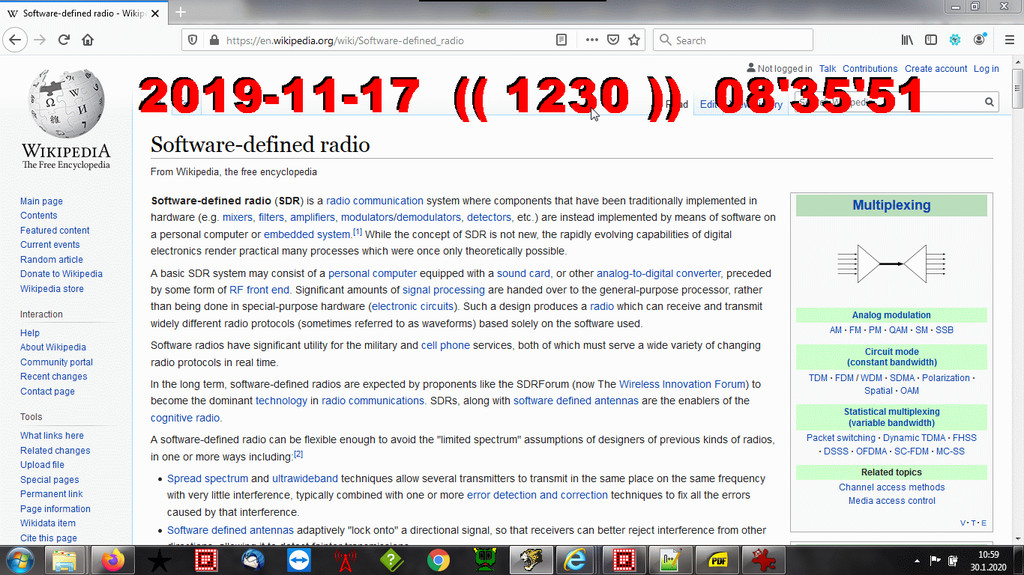Image resolution: width=1024 pixels, height=575 pixels.
Task: Click the Firefox account icon in toolbar
Action: 980,40
